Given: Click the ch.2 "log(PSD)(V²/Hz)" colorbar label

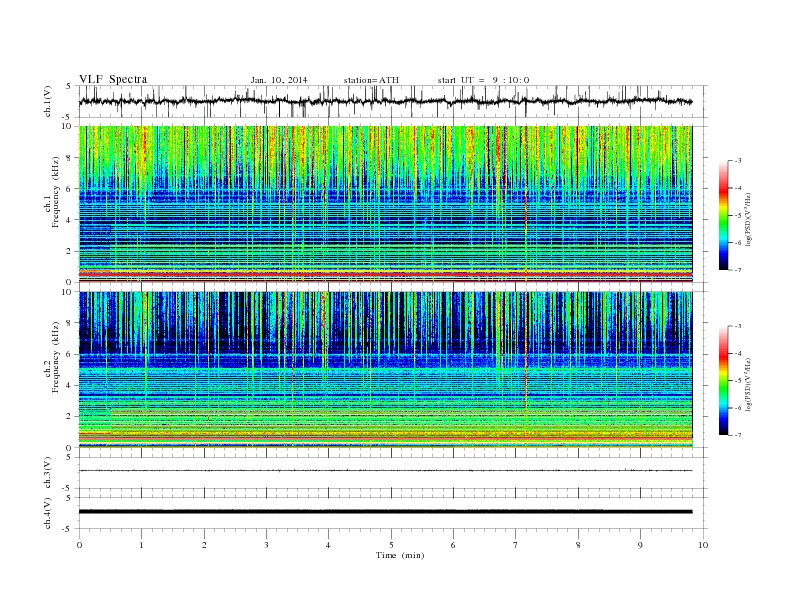Looking at the screenshot, I should pyautogui.click(x=748, y=384).
